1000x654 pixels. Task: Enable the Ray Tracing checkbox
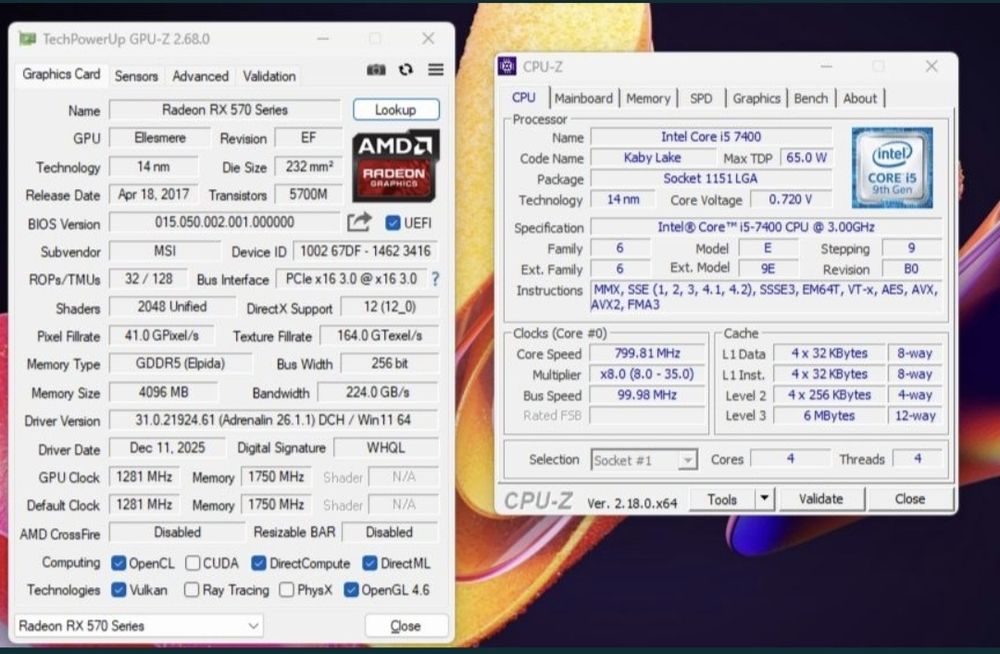point(191,590)
